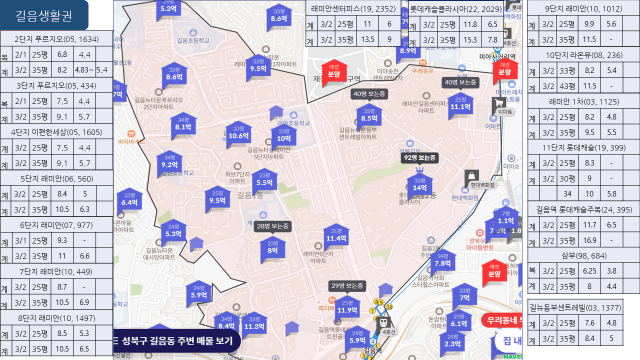Click the red 우리동네 button
This screenshot has width=640, height=360.
point(502,320)
